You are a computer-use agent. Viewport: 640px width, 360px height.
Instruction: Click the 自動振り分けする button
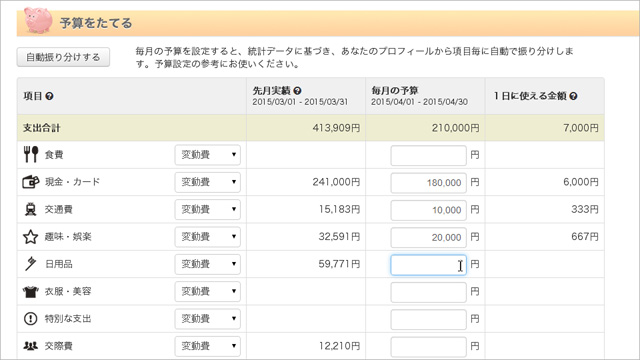[x=63, y=57]
